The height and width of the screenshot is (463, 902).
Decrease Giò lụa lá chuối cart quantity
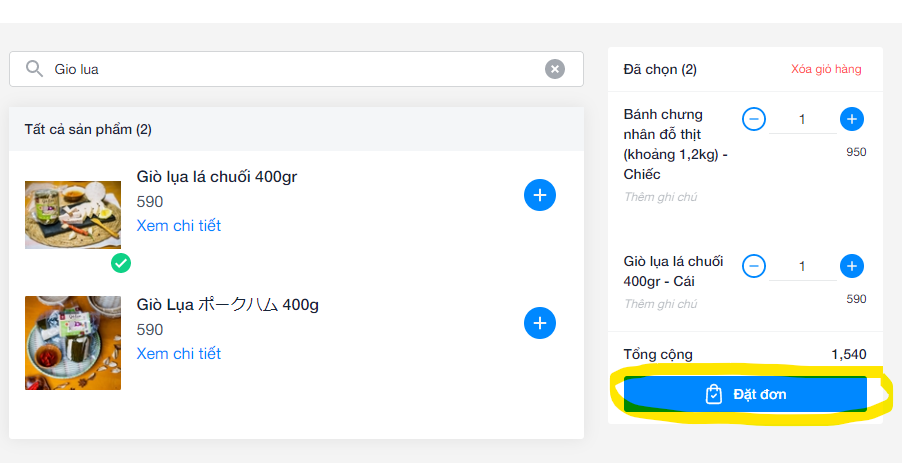point(754,266)
